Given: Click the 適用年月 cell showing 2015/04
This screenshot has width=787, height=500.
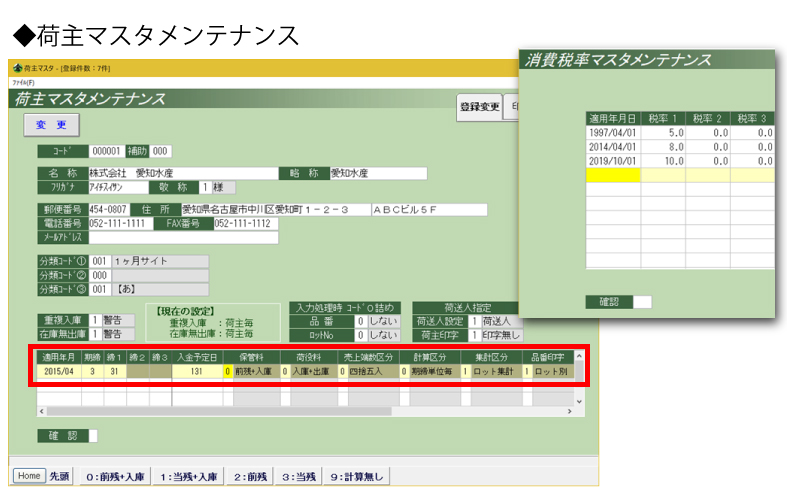Looking at the screenshot, I should click(x=59, y=371).
